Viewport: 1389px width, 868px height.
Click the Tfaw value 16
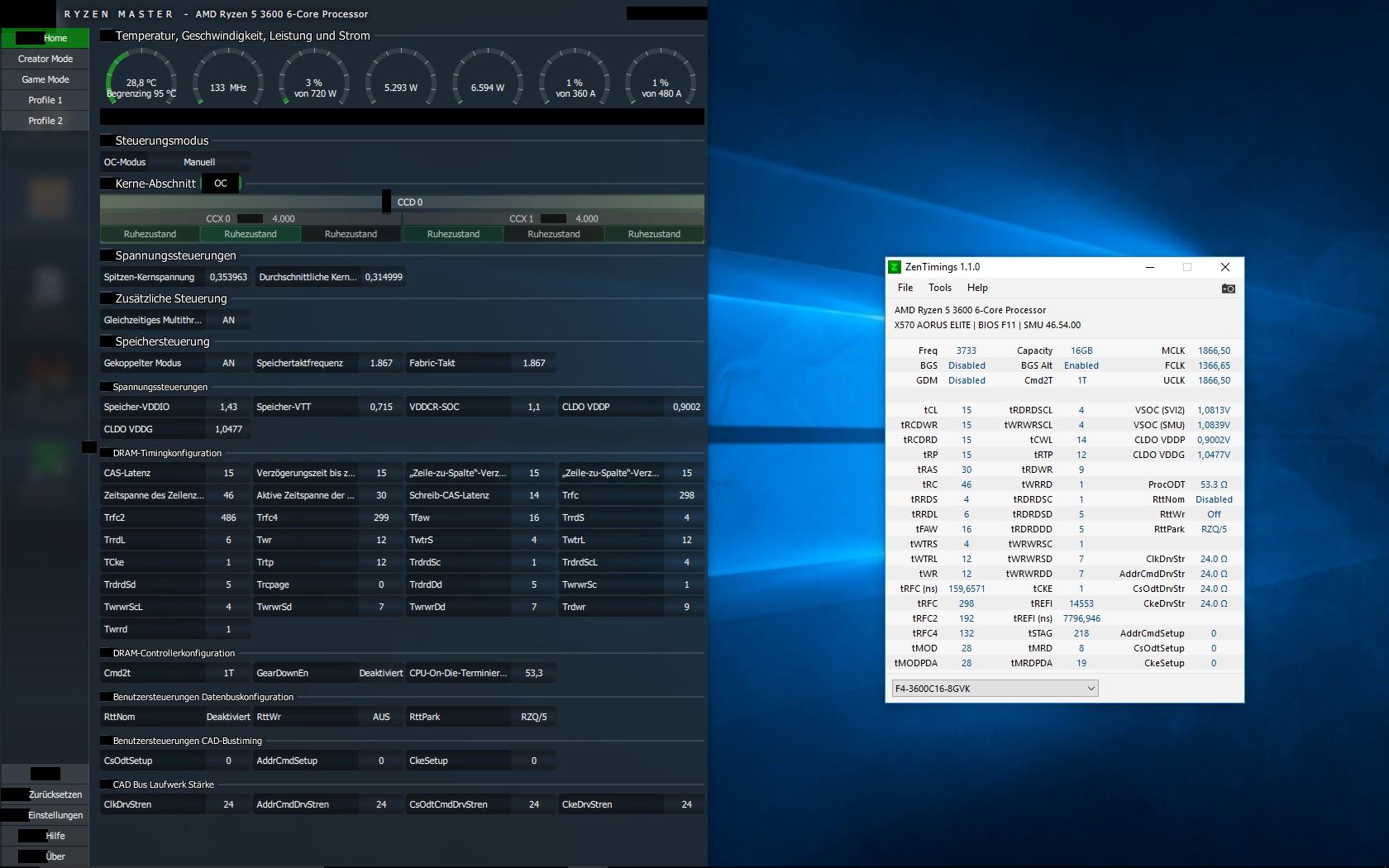coord(534,517)
